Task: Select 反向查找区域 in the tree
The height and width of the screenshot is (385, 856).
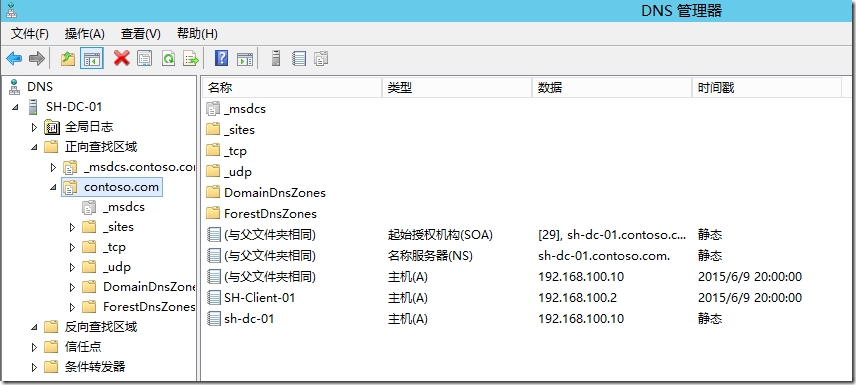Action: pyautogui.click(x=101, y=327)
